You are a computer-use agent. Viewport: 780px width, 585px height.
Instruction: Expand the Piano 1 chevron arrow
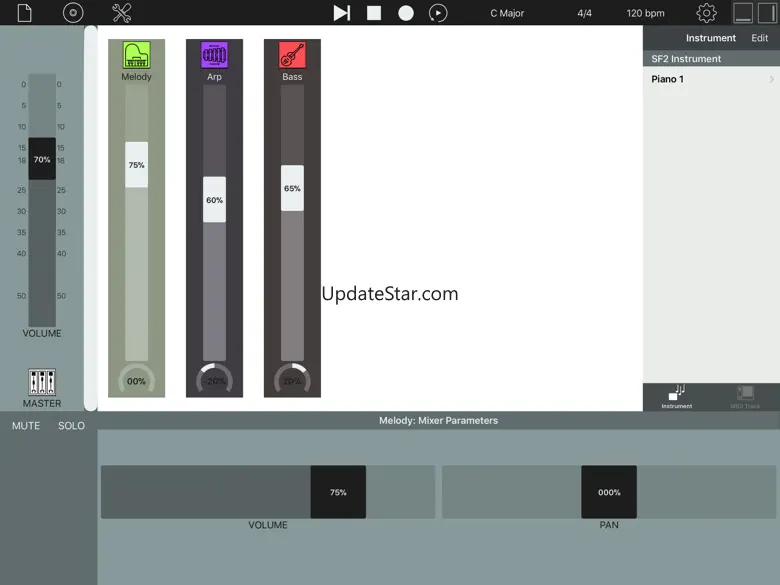772,79
